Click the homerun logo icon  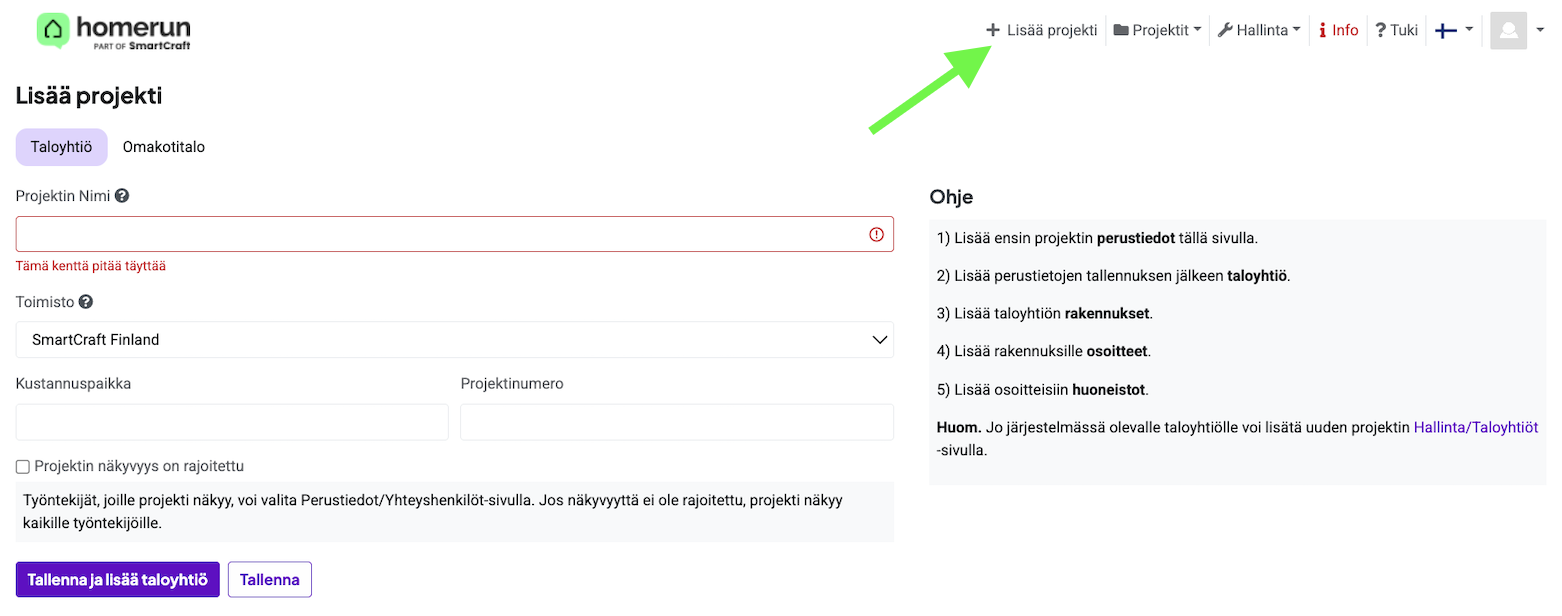point(53,30)
